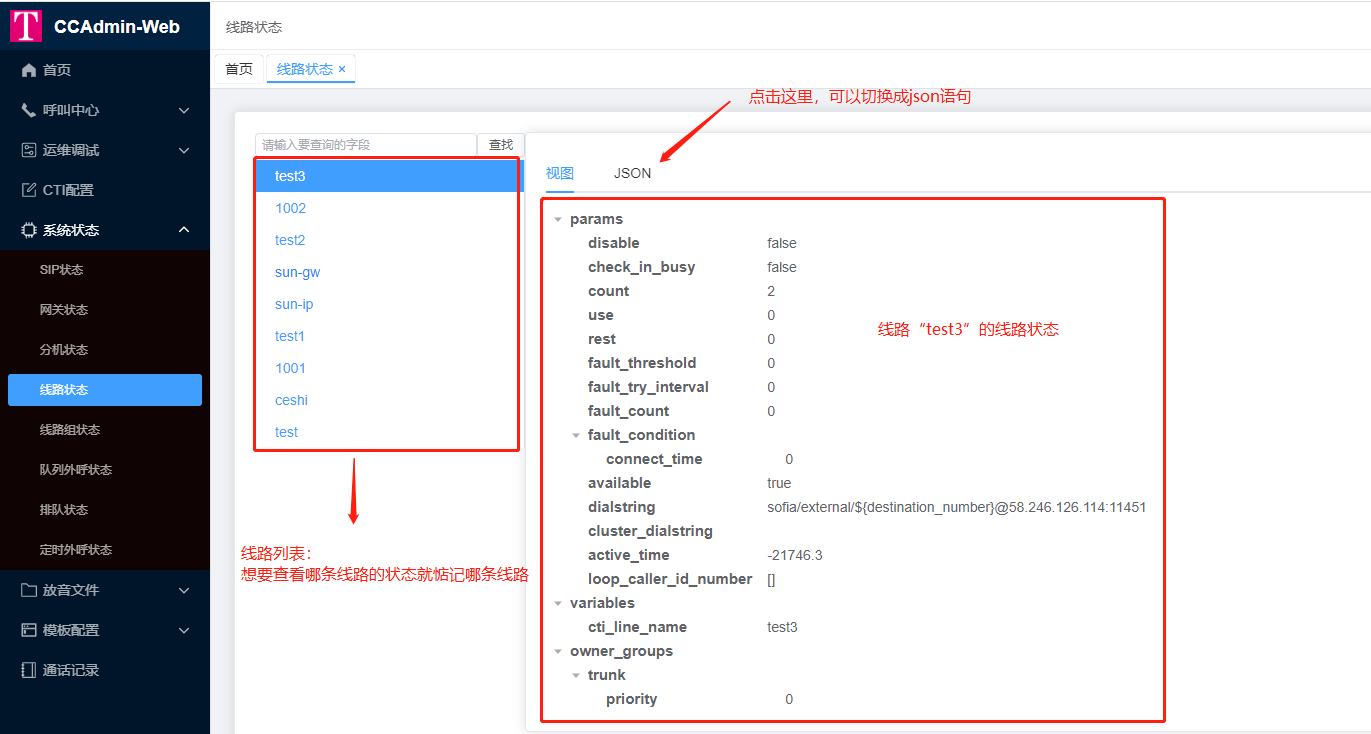Image resolution: width=1371 pixels, height=734 pixels.
Task: Collapse the params tree node
Action: pyautogui.click(x=558, y=219)
